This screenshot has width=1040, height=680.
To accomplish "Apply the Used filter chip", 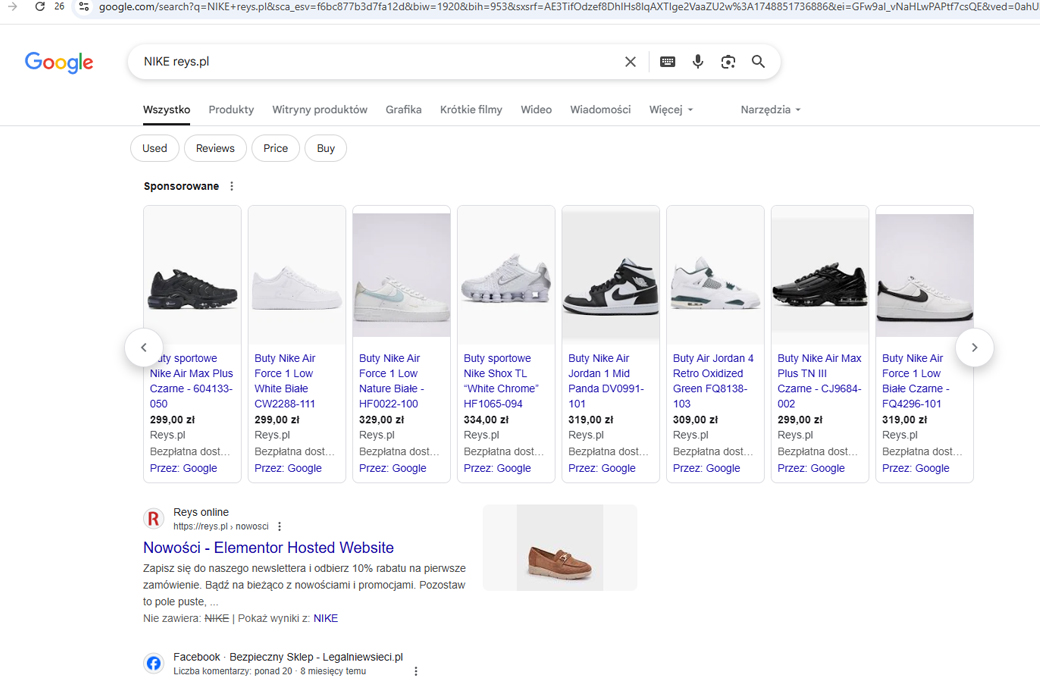I will (x=155, y=148).
